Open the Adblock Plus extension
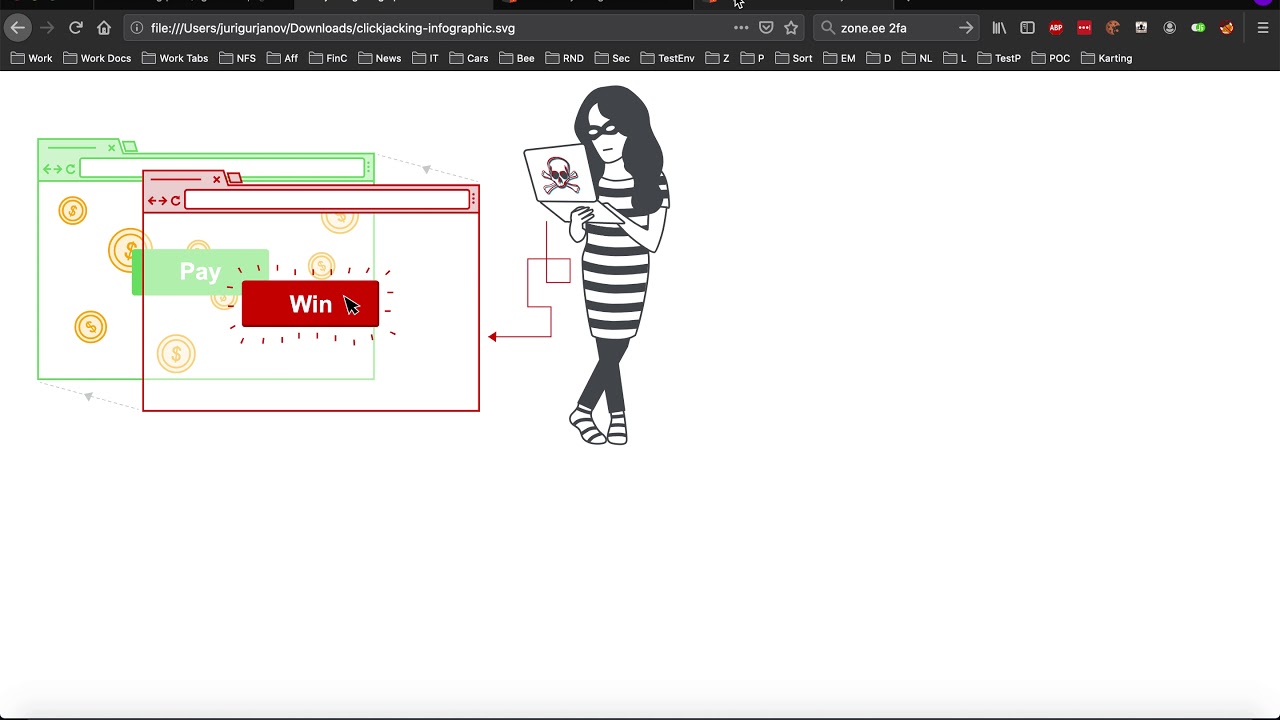 pyautogui.click(x=1056, y=28)
